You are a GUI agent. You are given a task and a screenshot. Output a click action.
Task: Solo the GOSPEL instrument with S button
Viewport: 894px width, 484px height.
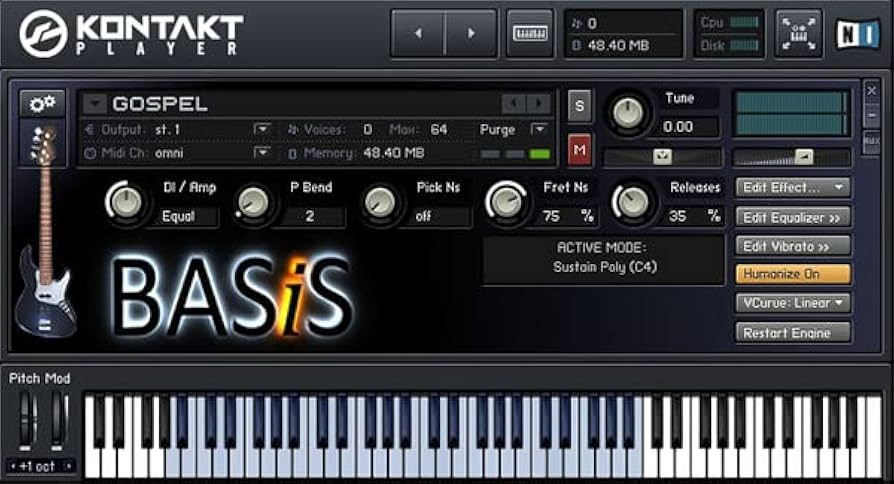[580, 107]
